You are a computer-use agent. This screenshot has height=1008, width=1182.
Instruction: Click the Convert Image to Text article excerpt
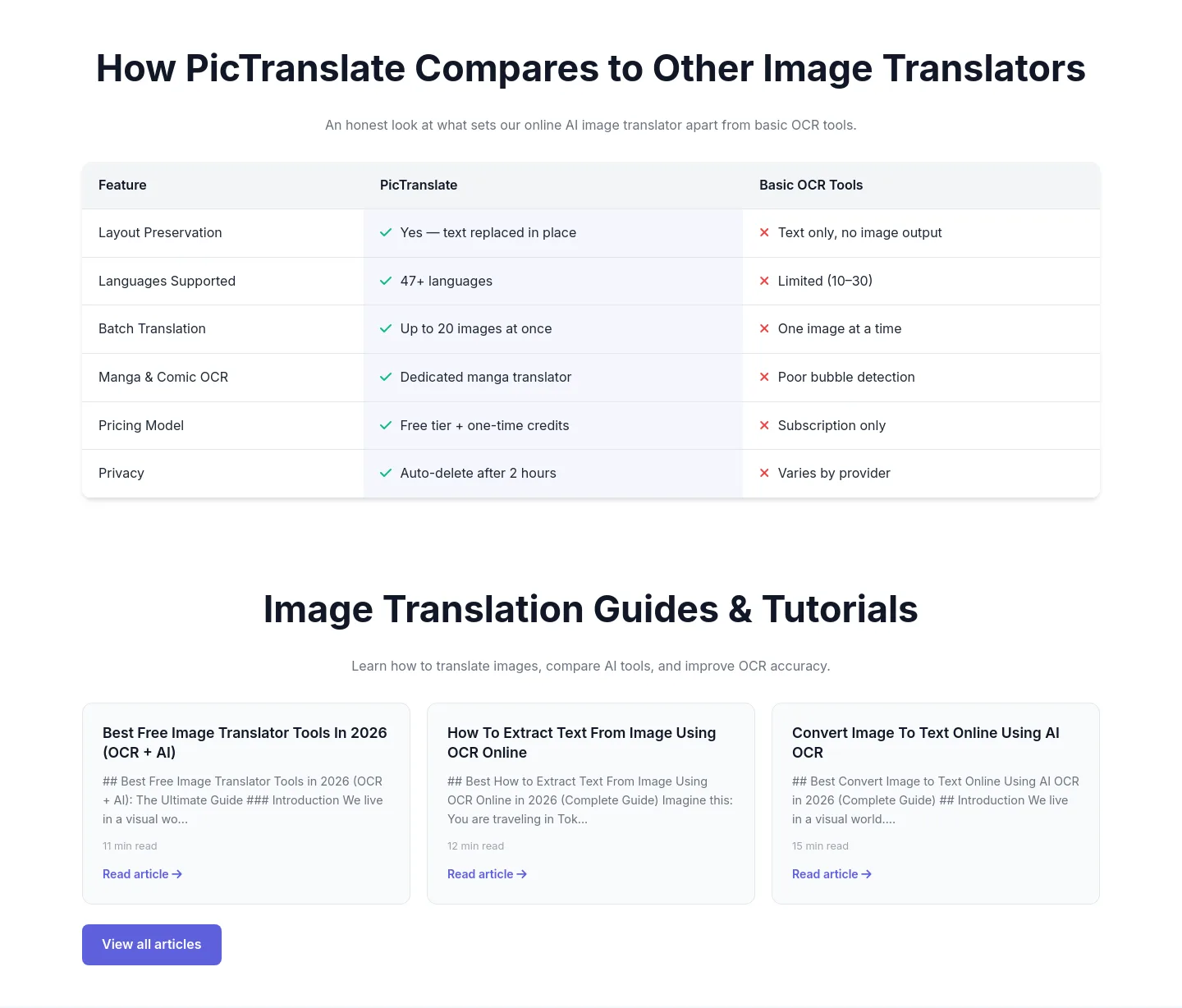click(936, 800)
